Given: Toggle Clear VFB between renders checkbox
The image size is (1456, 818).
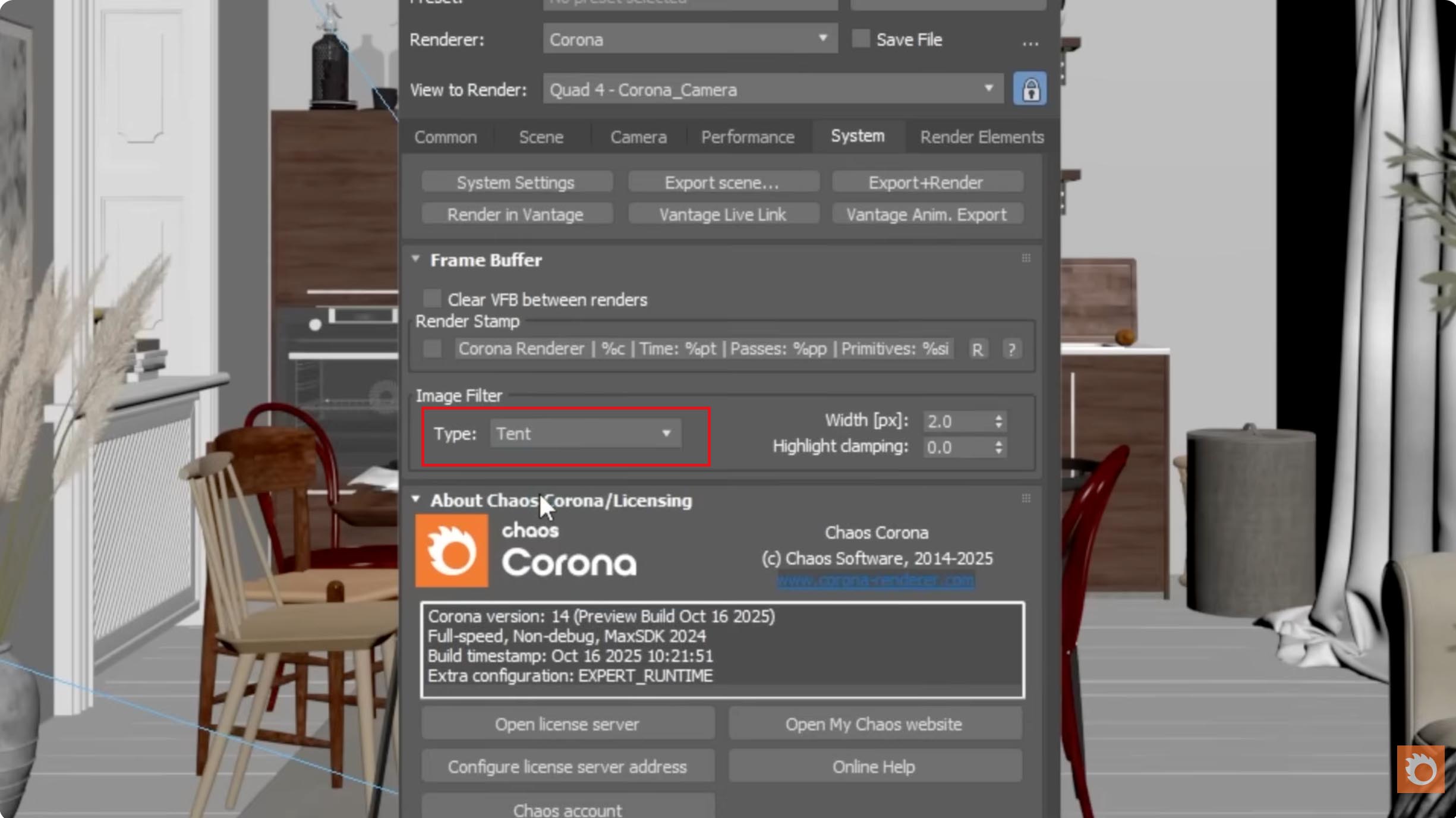Looking at the screenshot, I should click(432, 298).
